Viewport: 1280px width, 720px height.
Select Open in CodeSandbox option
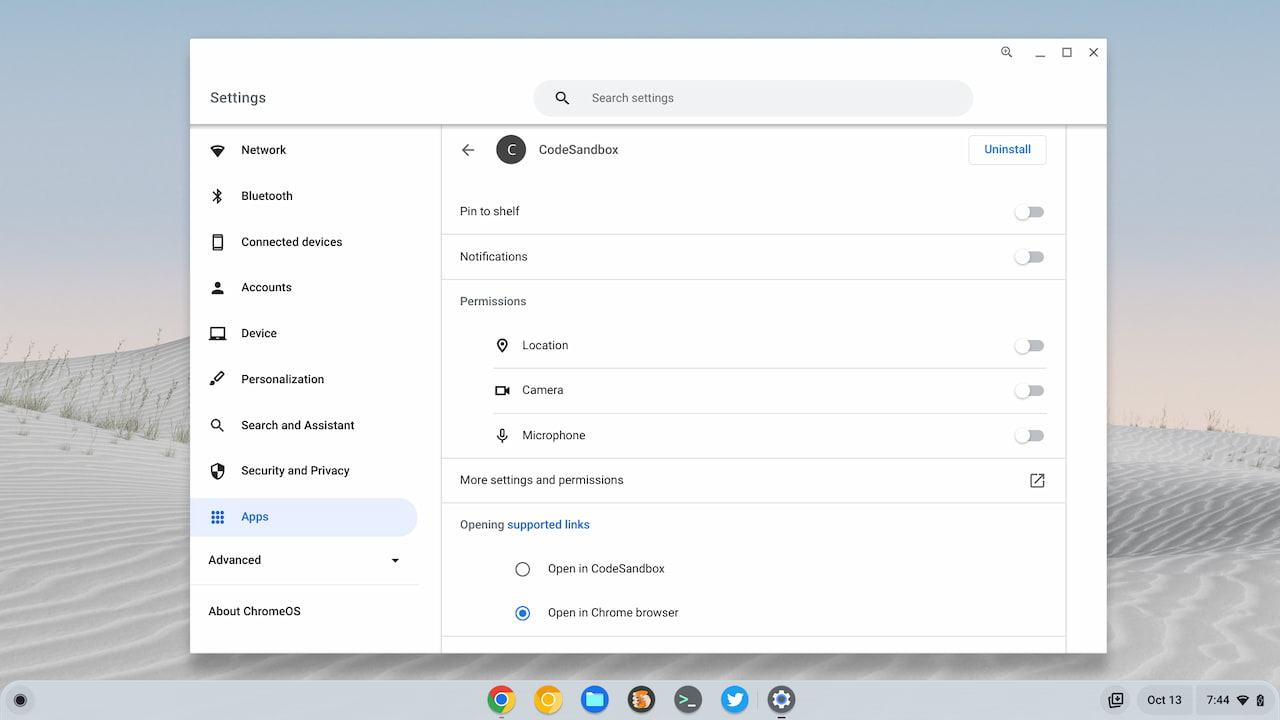pos(522,568)
